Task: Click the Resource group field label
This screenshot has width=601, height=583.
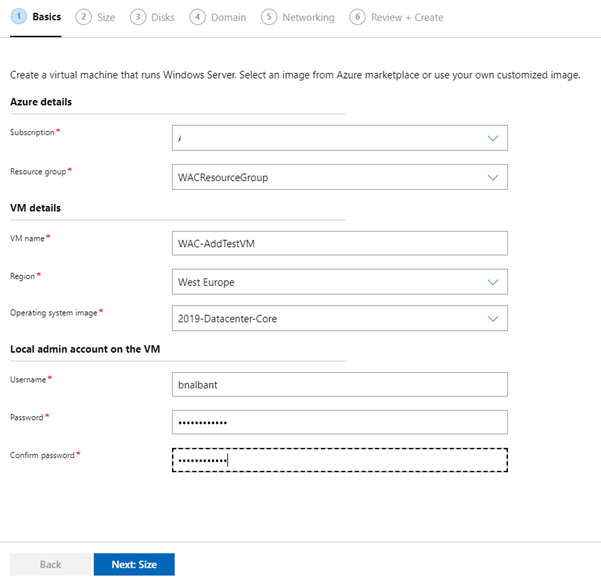Action: (38, 172)
